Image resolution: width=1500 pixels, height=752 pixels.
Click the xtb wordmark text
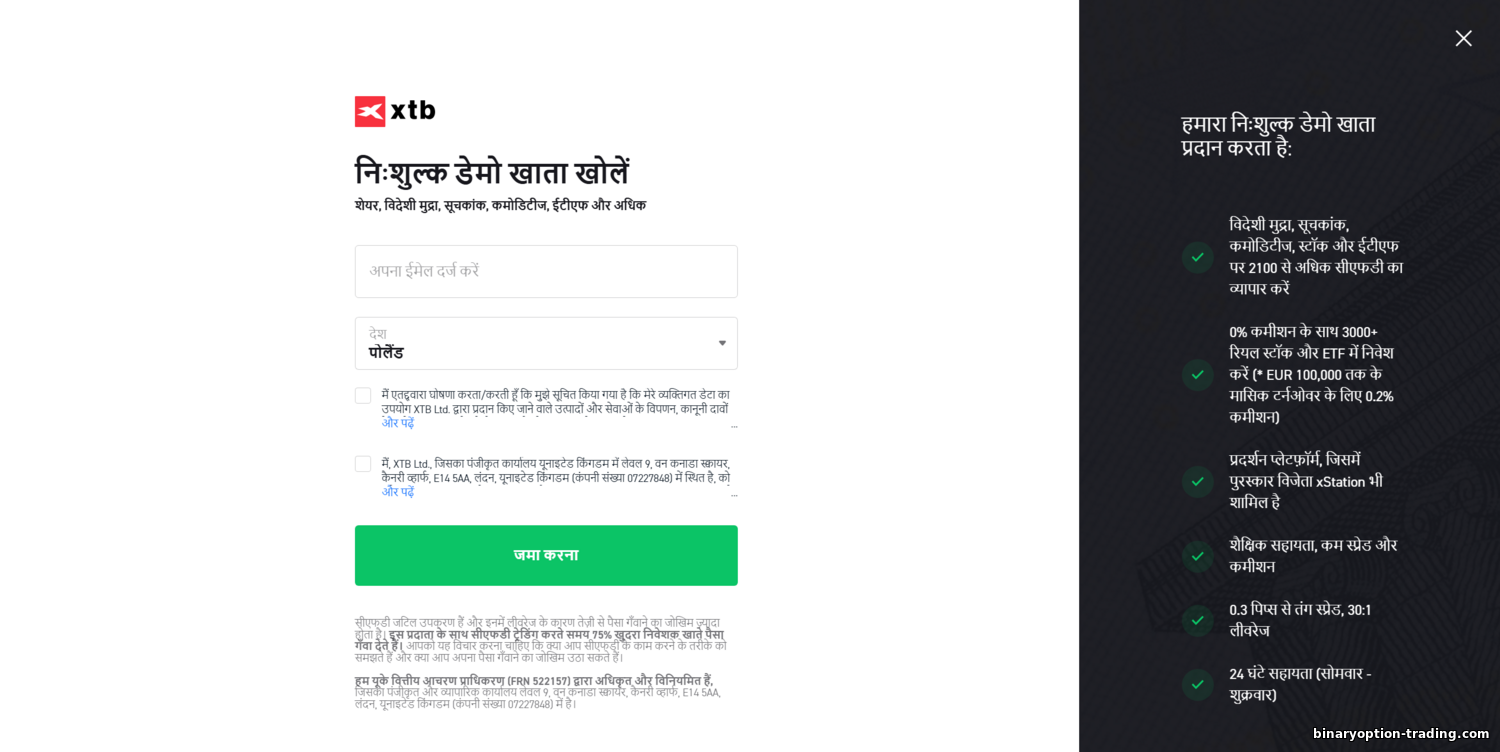coord(413,110)
